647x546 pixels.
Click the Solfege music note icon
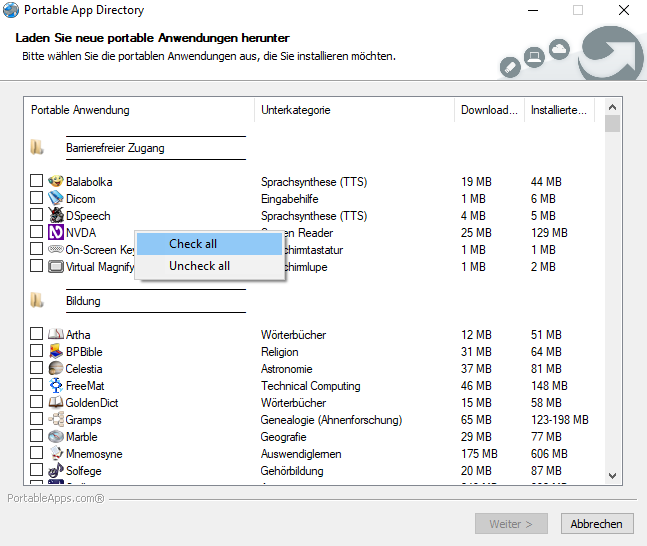pos(55,470)
